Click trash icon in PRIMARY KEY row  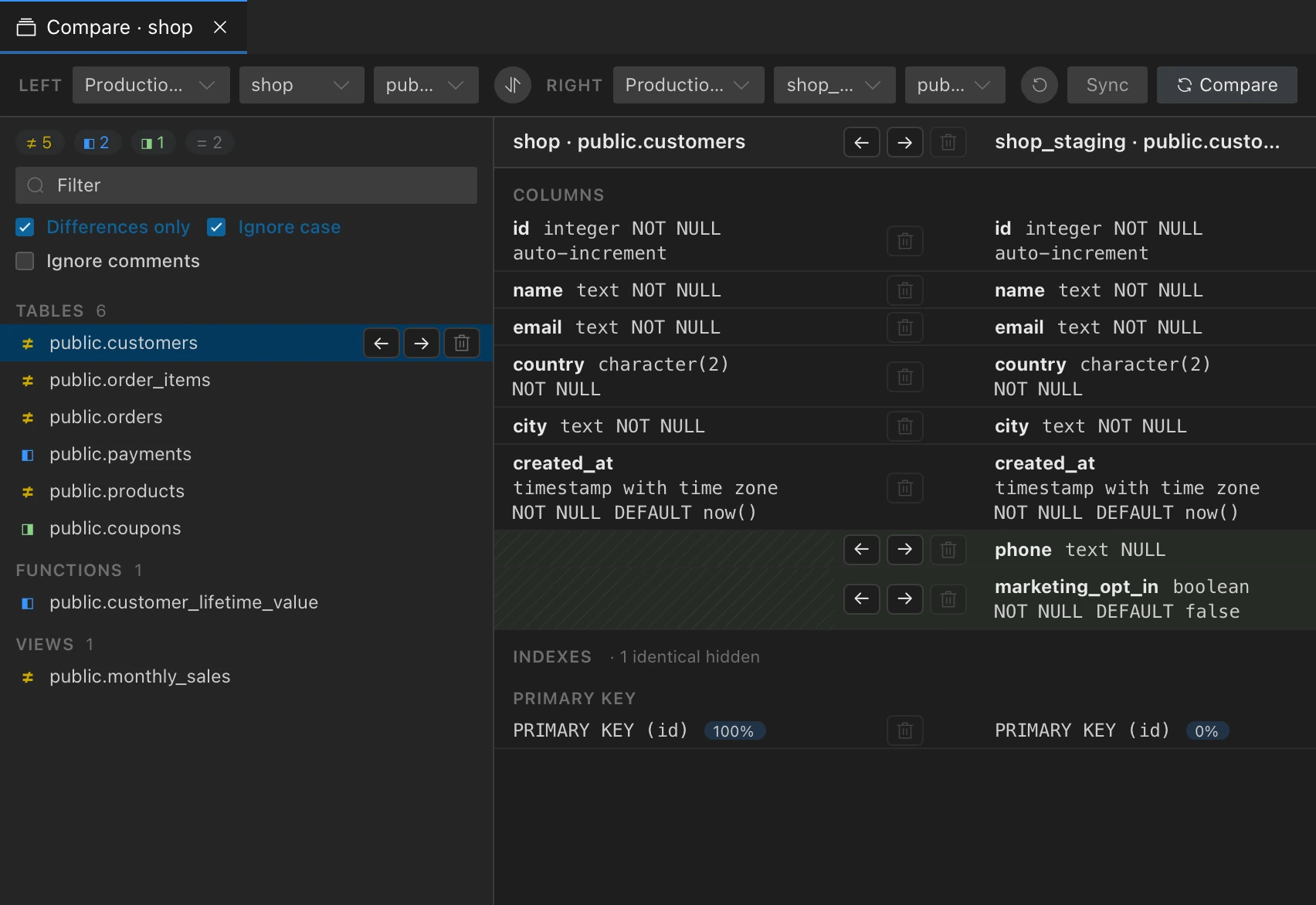tap(905, 730)
